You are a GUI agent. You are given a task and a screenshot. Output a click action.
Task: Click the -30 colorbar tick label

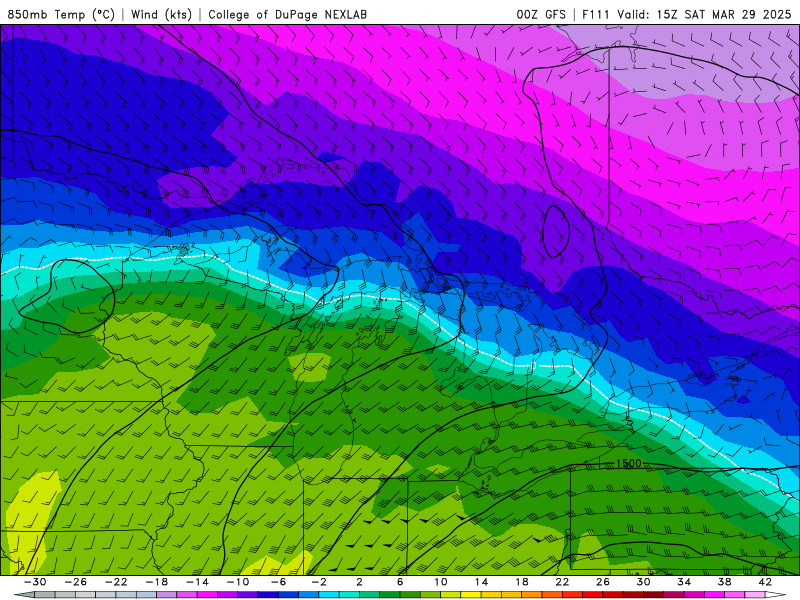click(35, 582)
